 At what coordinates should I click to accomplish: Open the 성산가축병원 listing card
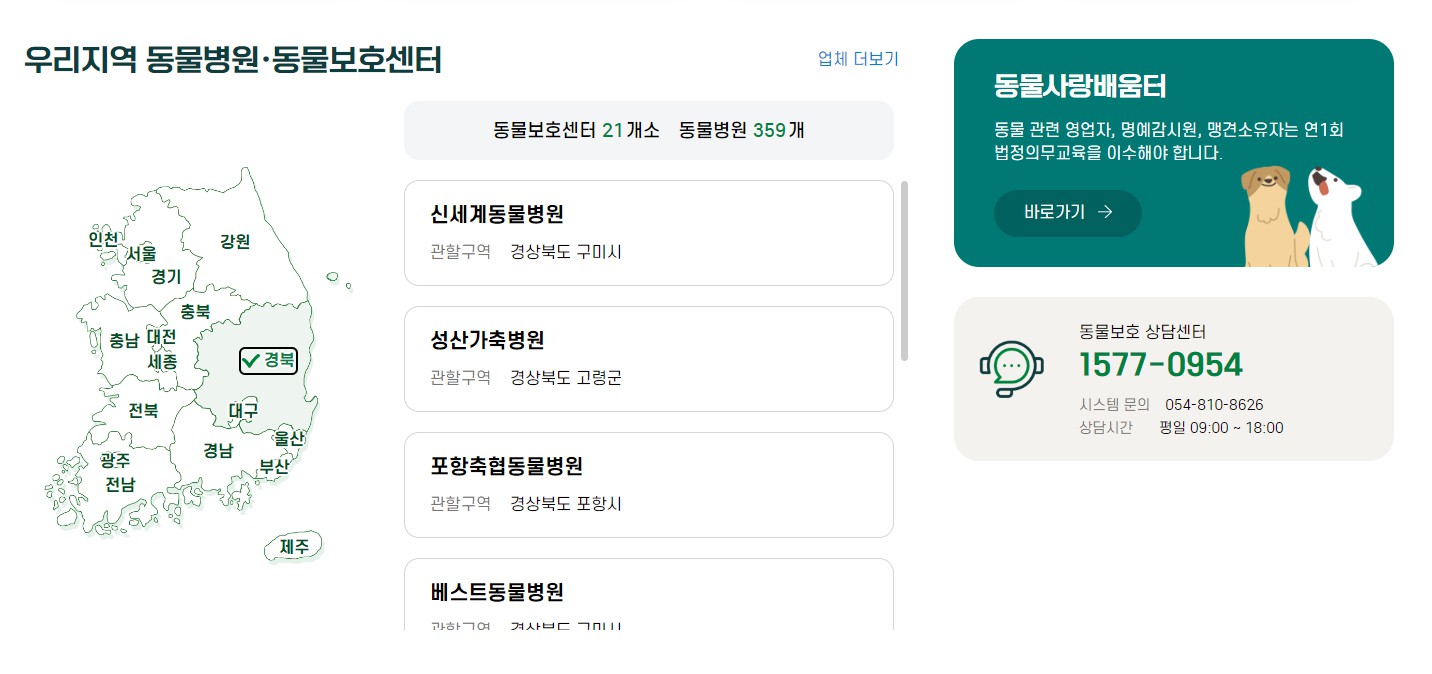pos(648,358)
